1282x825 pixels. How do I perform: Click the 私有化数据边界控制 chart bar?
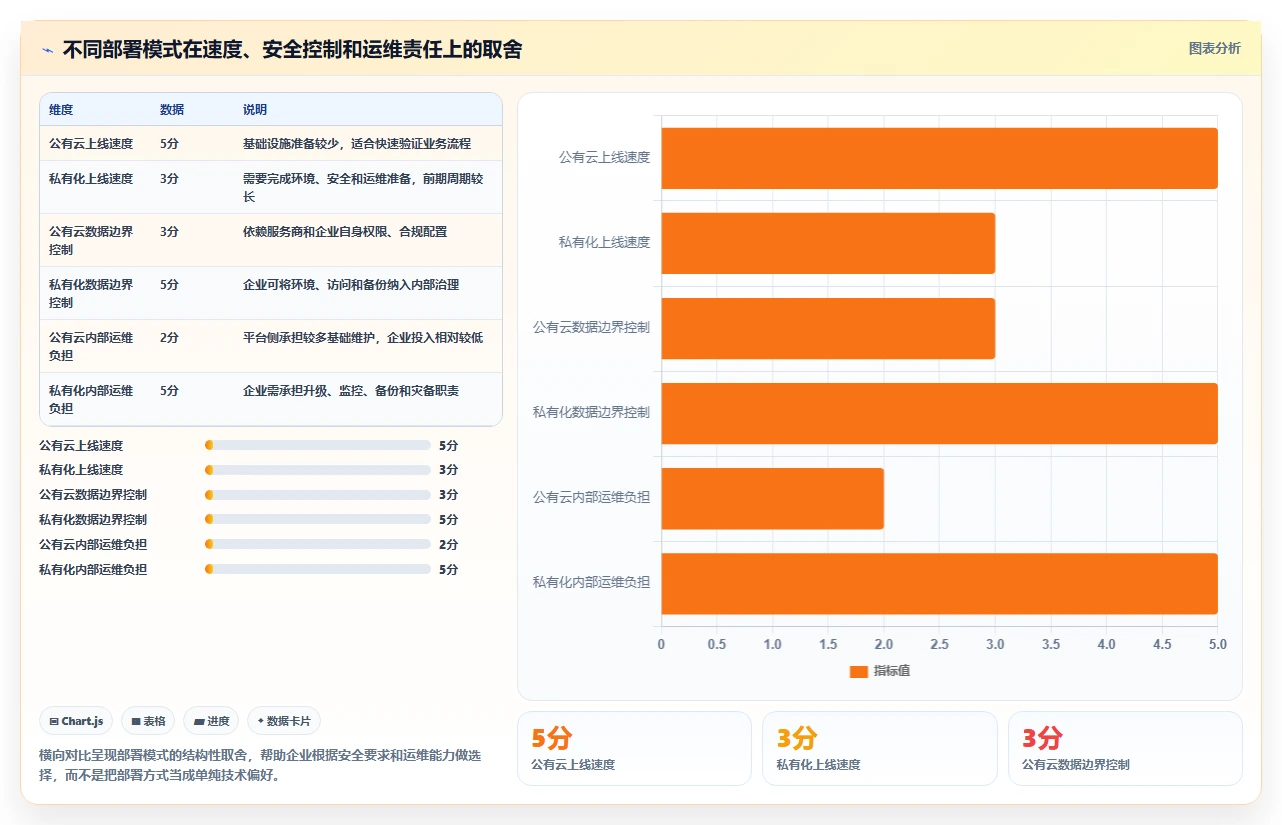pyautogui.click(x=939, y=413)
